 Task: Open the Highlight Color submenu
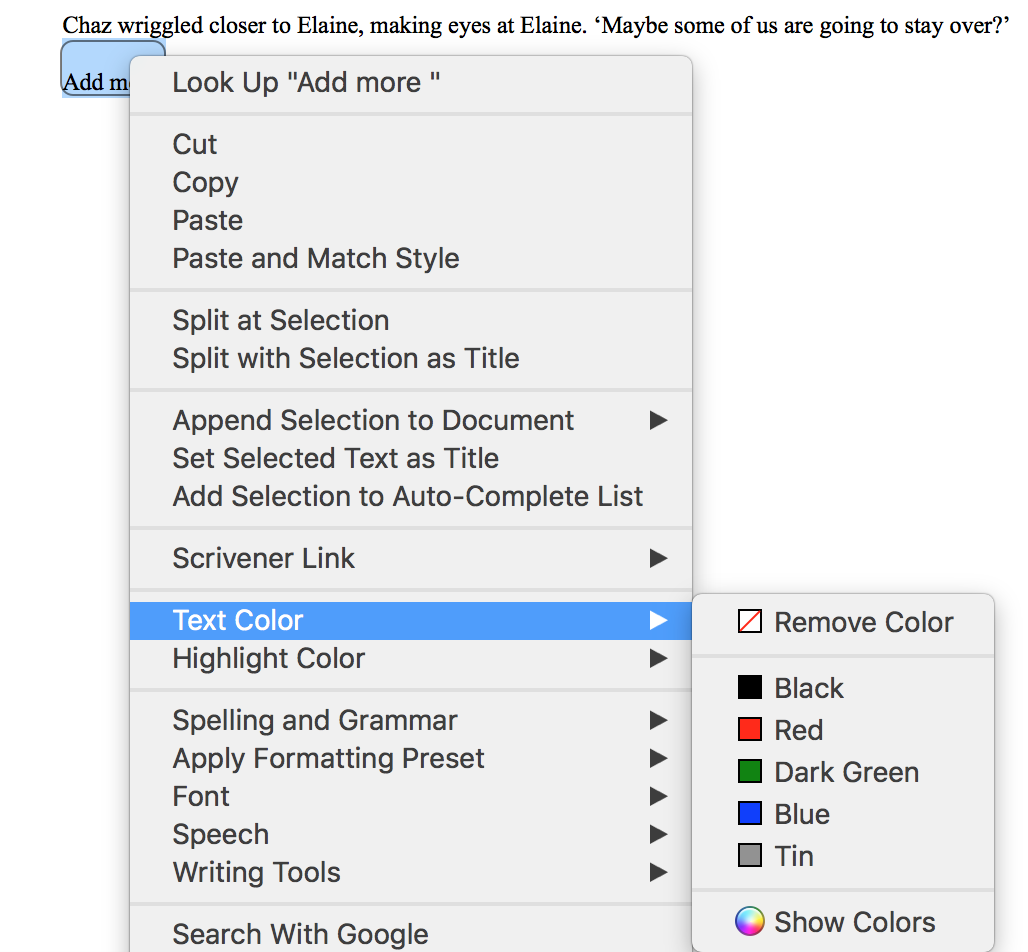click(x=411, y=658)
